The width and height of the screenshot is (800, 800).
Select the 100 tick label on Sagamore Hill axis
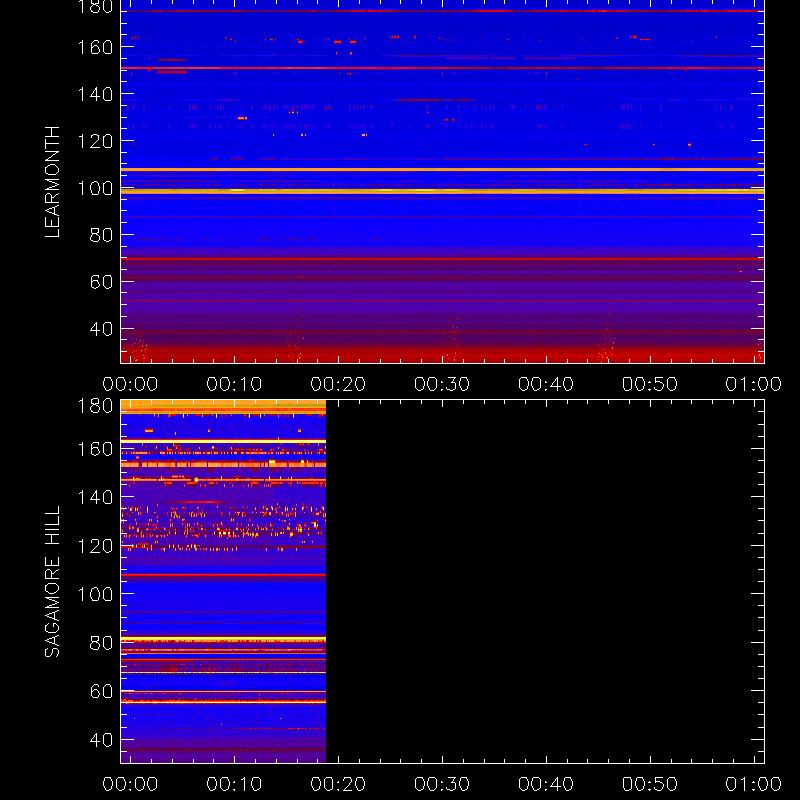(95, 594)
